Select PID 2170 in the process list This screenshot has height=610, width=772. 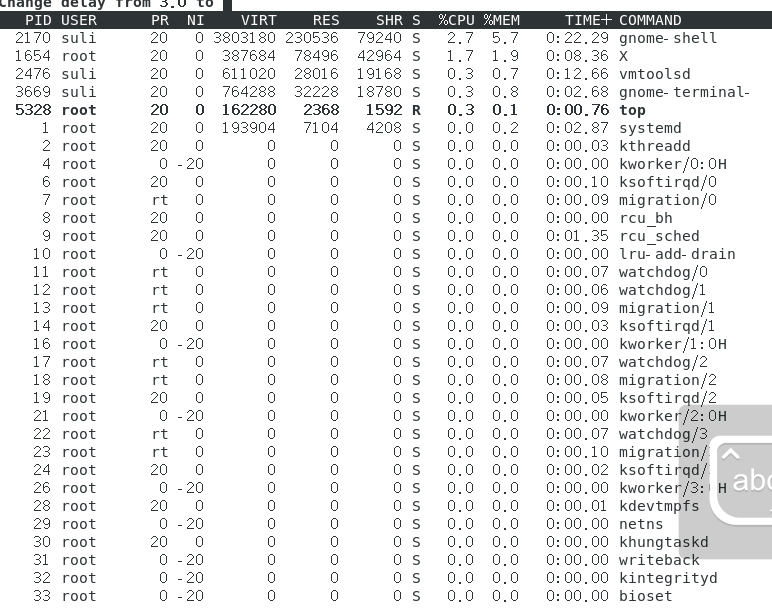[33, 38]
